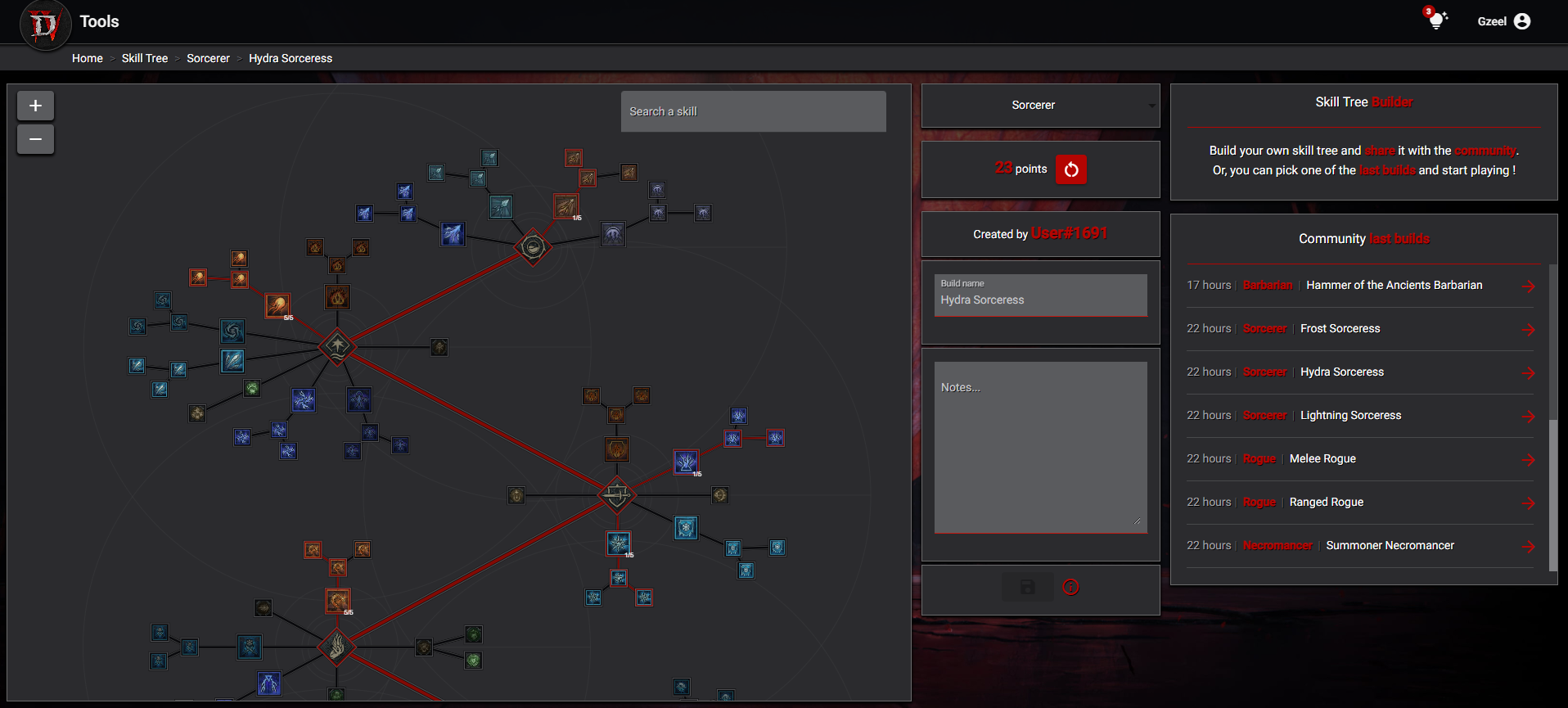Click the arrow beside the Melee Rogue build
Viewport: 1568px width, 708px height.
pos(1528,460)
